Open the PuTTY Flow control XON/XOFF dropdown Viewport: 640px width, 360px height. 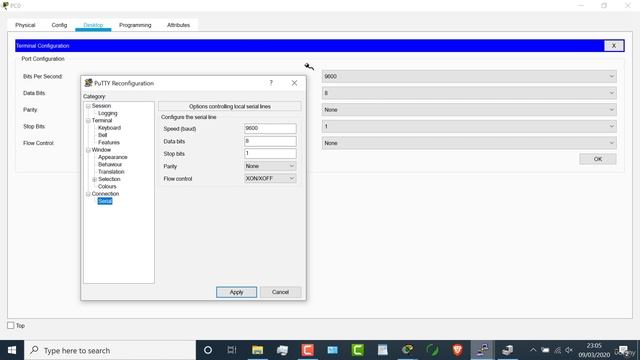[270, 178]
